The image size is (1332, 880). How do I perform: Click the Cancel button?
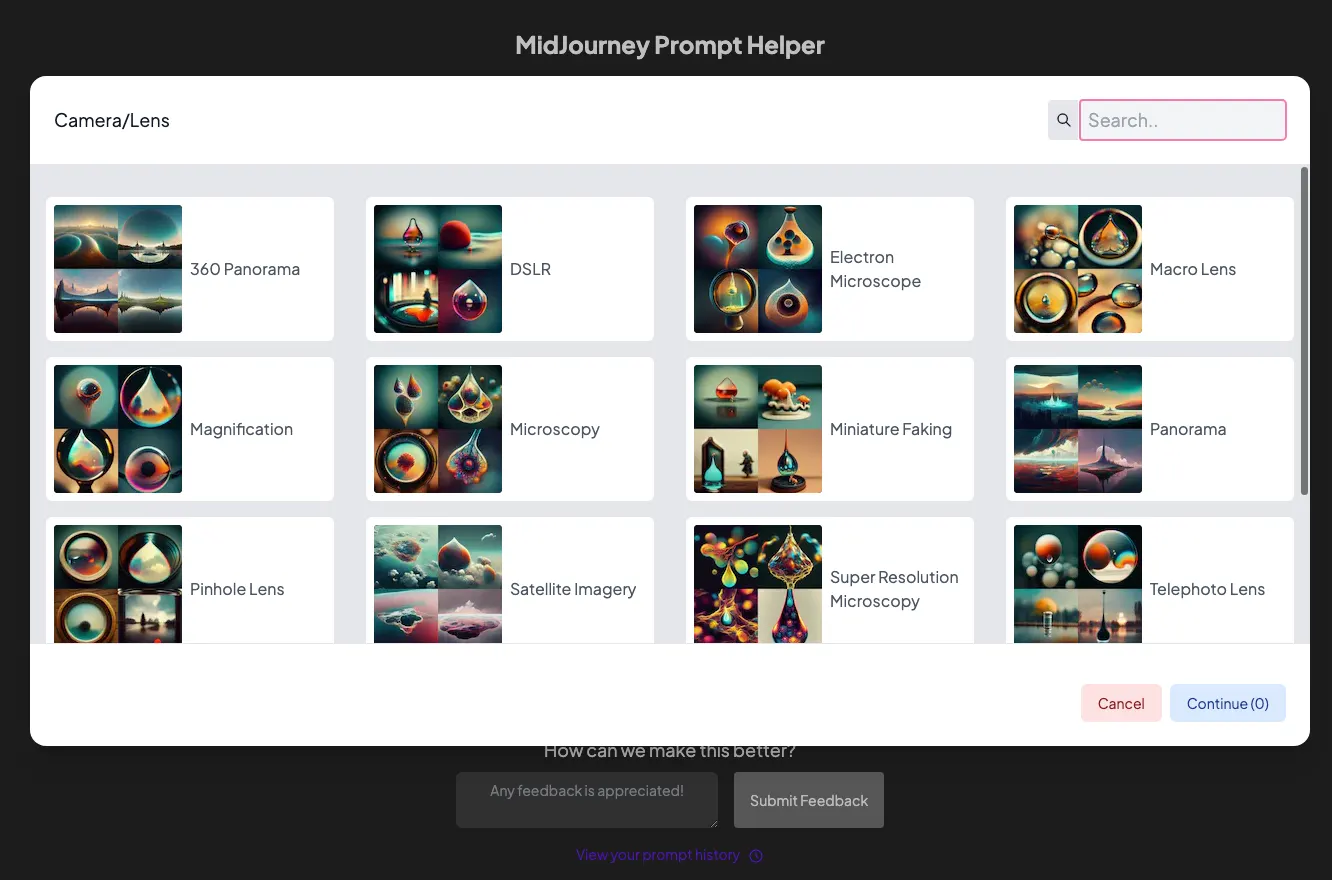(1121, 703)
